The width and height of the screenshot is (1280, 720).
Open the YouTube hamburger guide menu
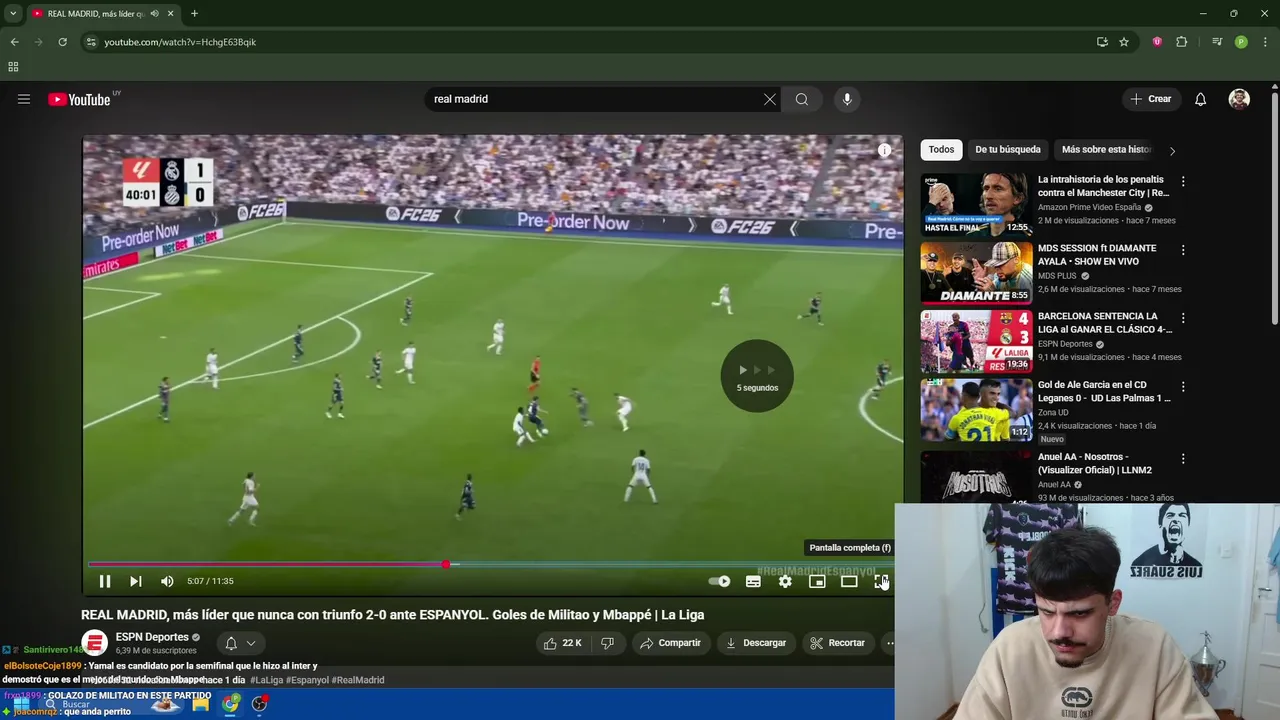(x=24, y=99)
